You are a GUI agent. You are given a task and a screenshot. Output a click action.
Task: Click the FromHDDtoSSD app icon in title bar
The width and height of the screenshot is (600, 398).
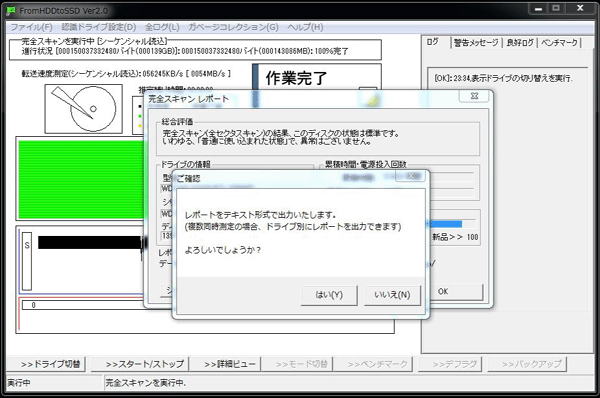click(x=11, y=10)
